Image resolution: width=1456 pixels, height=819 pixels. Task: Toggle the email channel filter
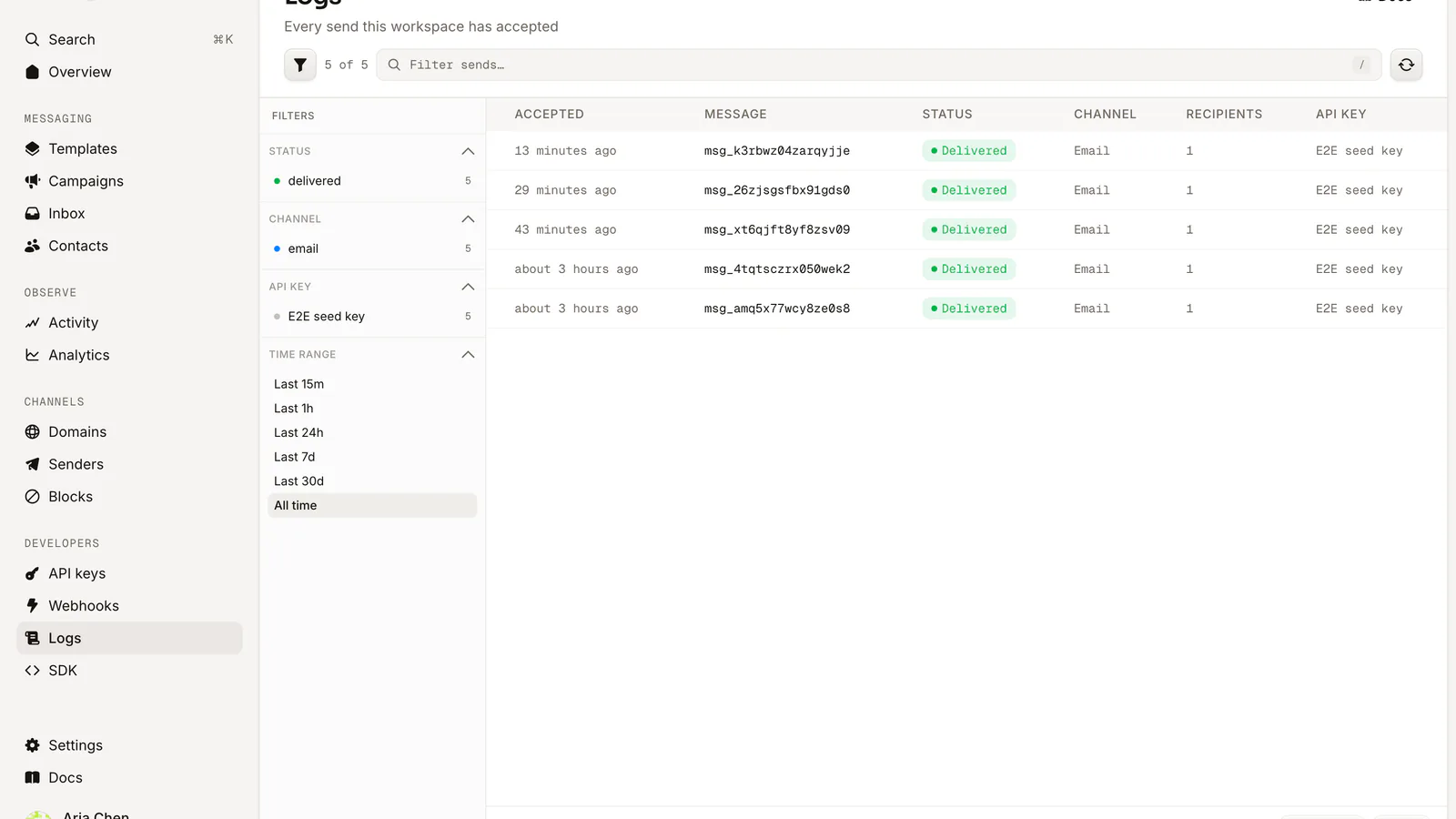click(372, 248)
